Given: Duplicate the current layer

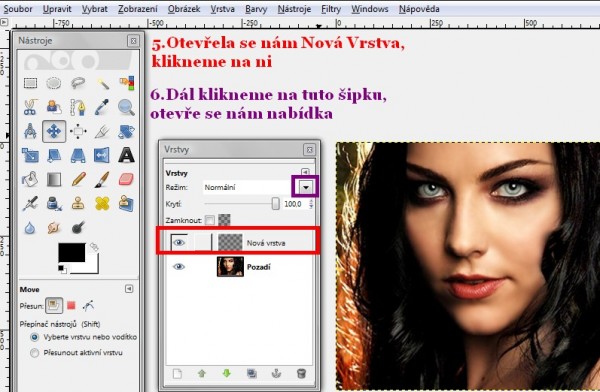Looking at the screenshot, I should pyautogui.click(x=251, y=374).
